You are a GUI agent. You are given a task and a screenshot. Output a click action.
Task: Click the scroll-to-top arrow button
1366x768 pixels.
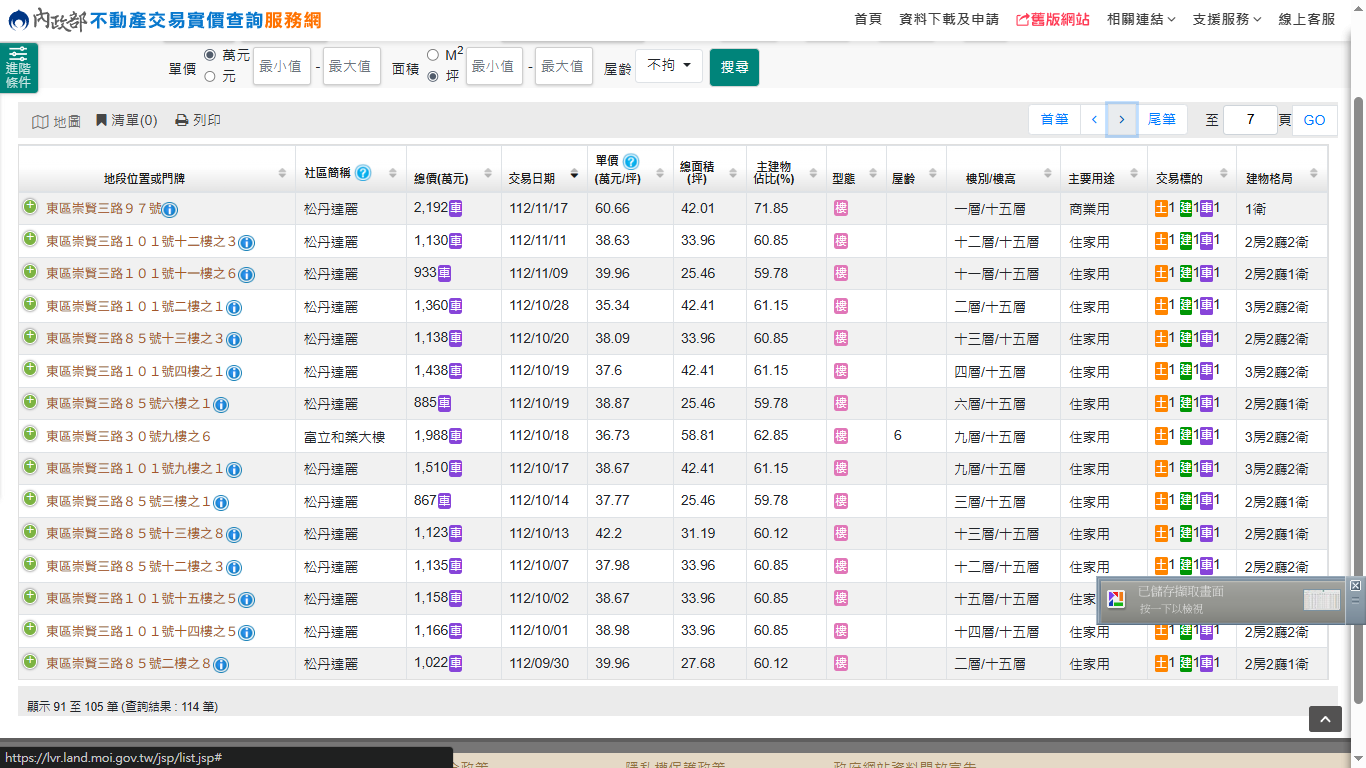click(1325, 719)
